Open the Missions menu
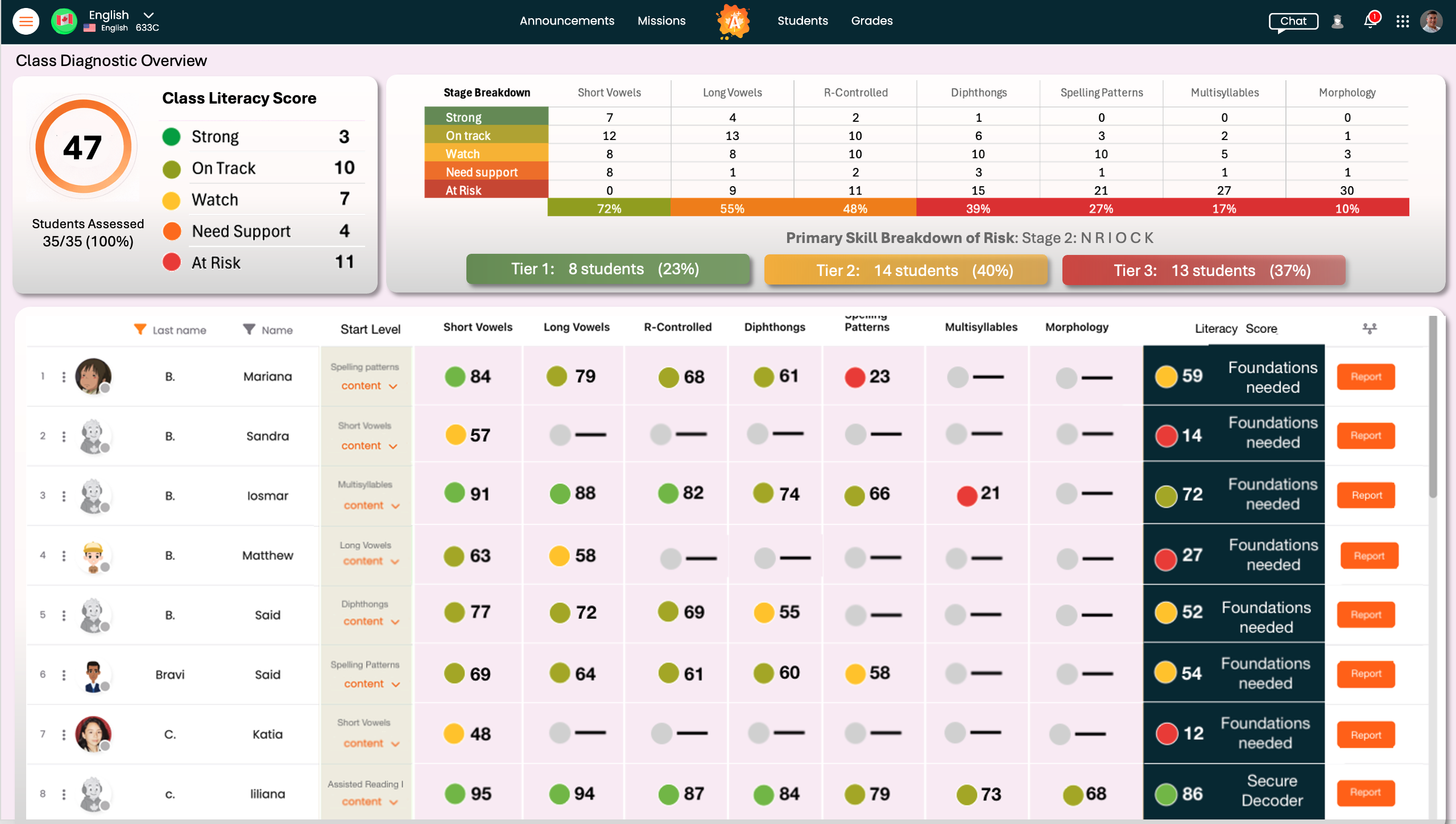Image resolution: width=1456 pixels, height=824 pixels. point(661,21)
